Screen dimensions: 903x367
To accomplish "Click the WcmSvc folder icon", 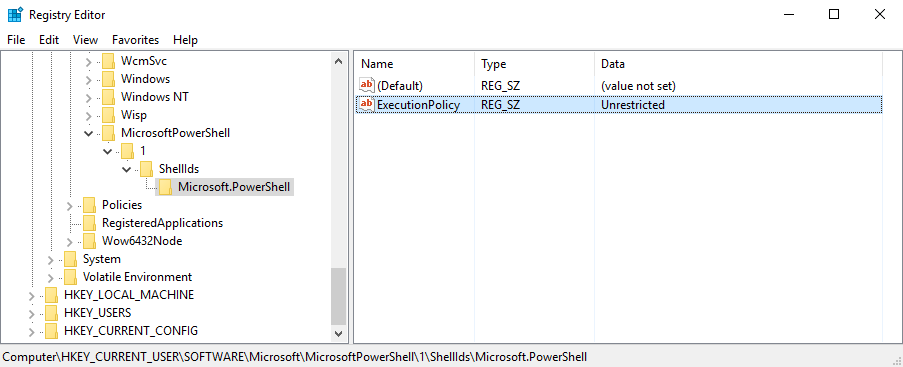I will click(x=108, y=61).
